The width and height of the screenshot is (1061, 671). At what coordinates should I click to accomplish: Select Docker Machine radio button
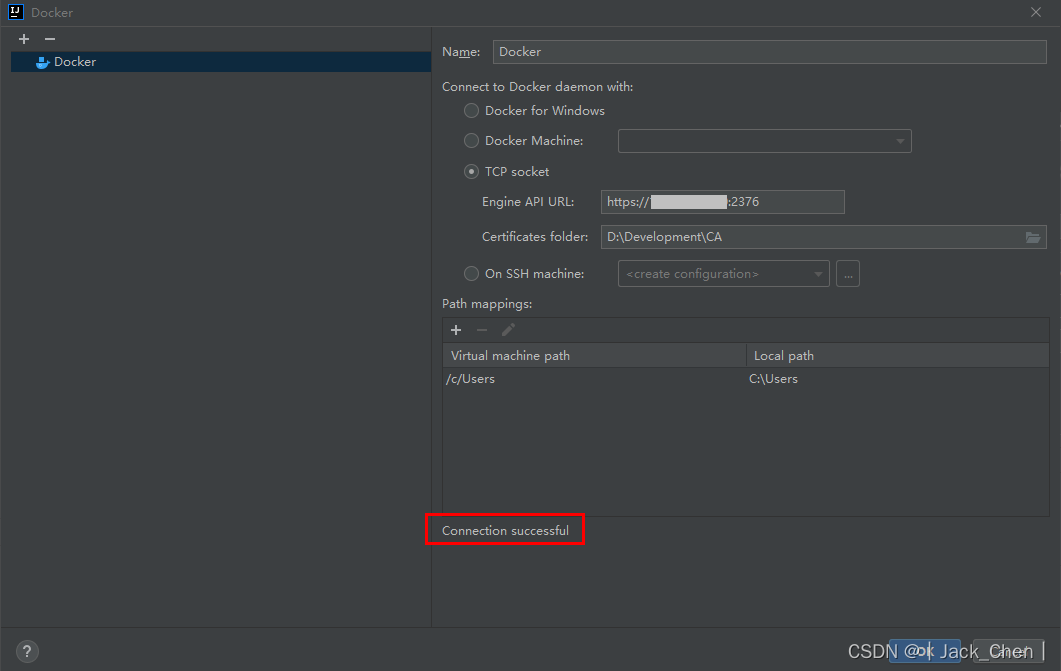[471, 140]
